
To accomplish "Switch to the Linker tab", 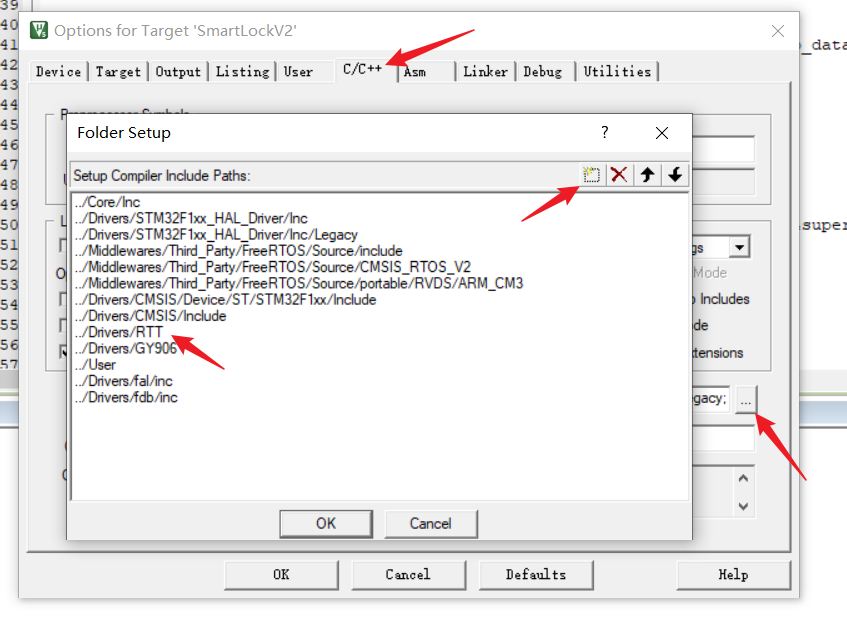I will (485, 71).
